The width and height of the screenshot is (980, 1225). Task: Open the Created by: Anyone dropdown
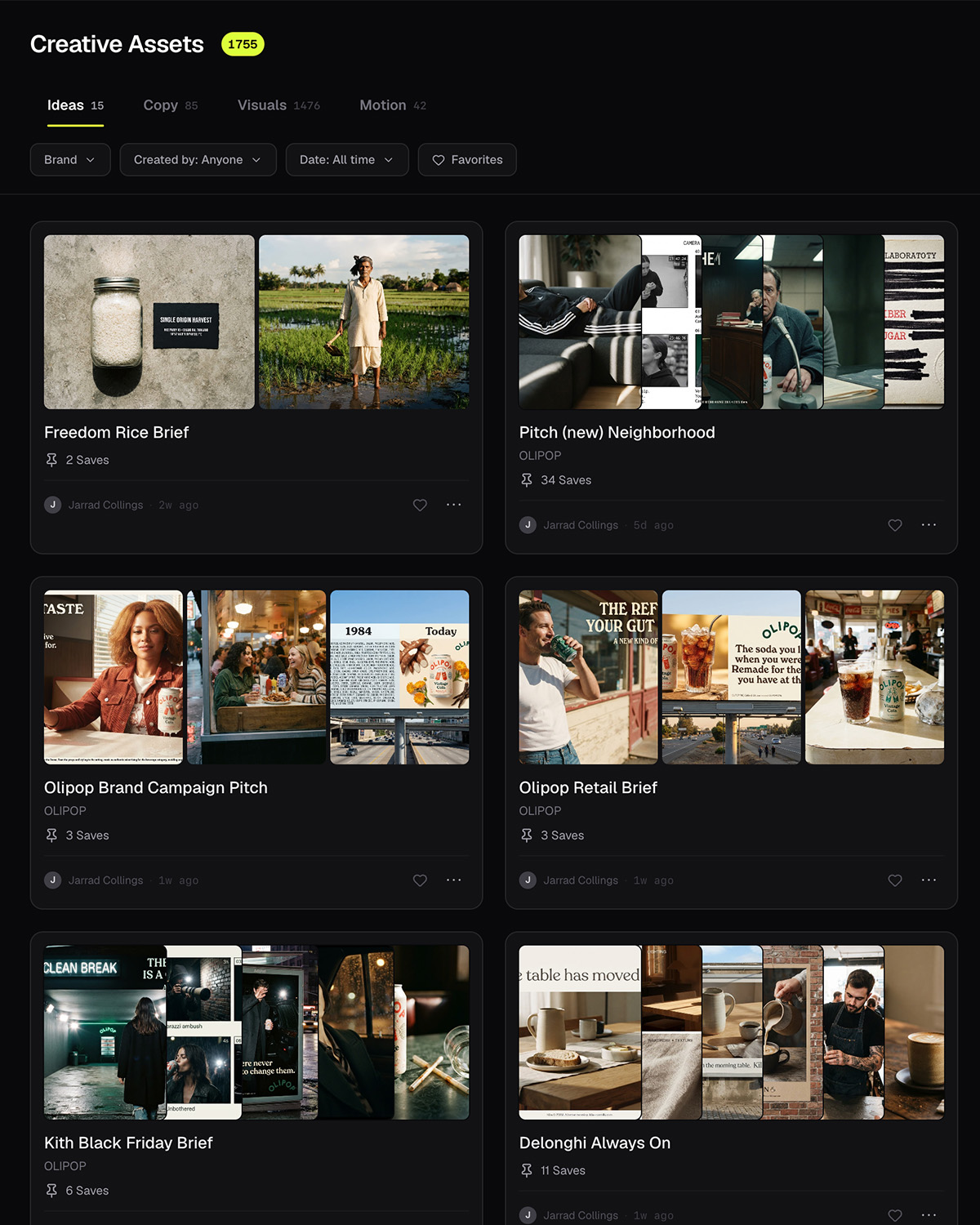[x=198, y=160]
